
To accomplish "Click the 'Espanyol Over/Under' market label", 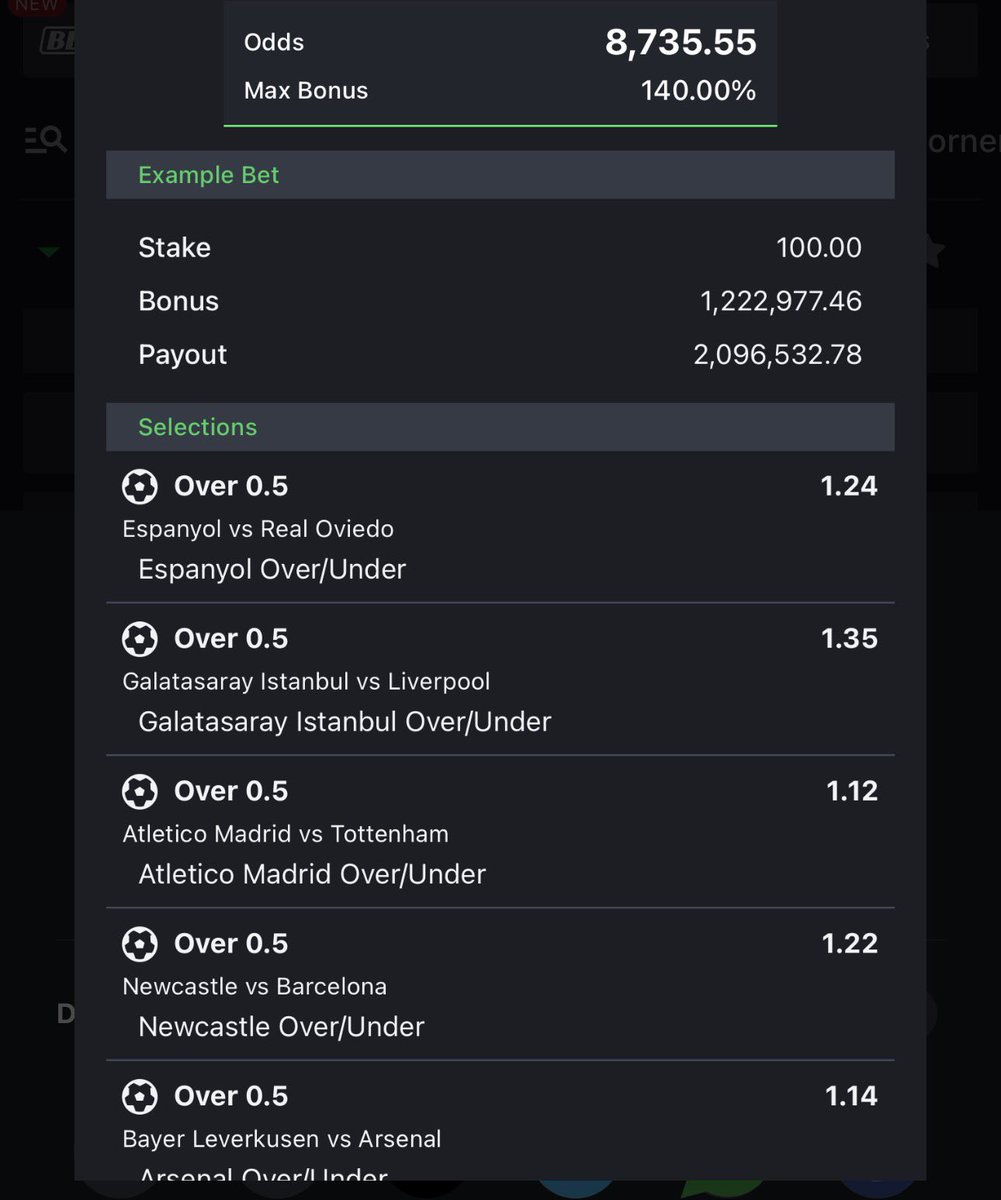I will [272, 569].
